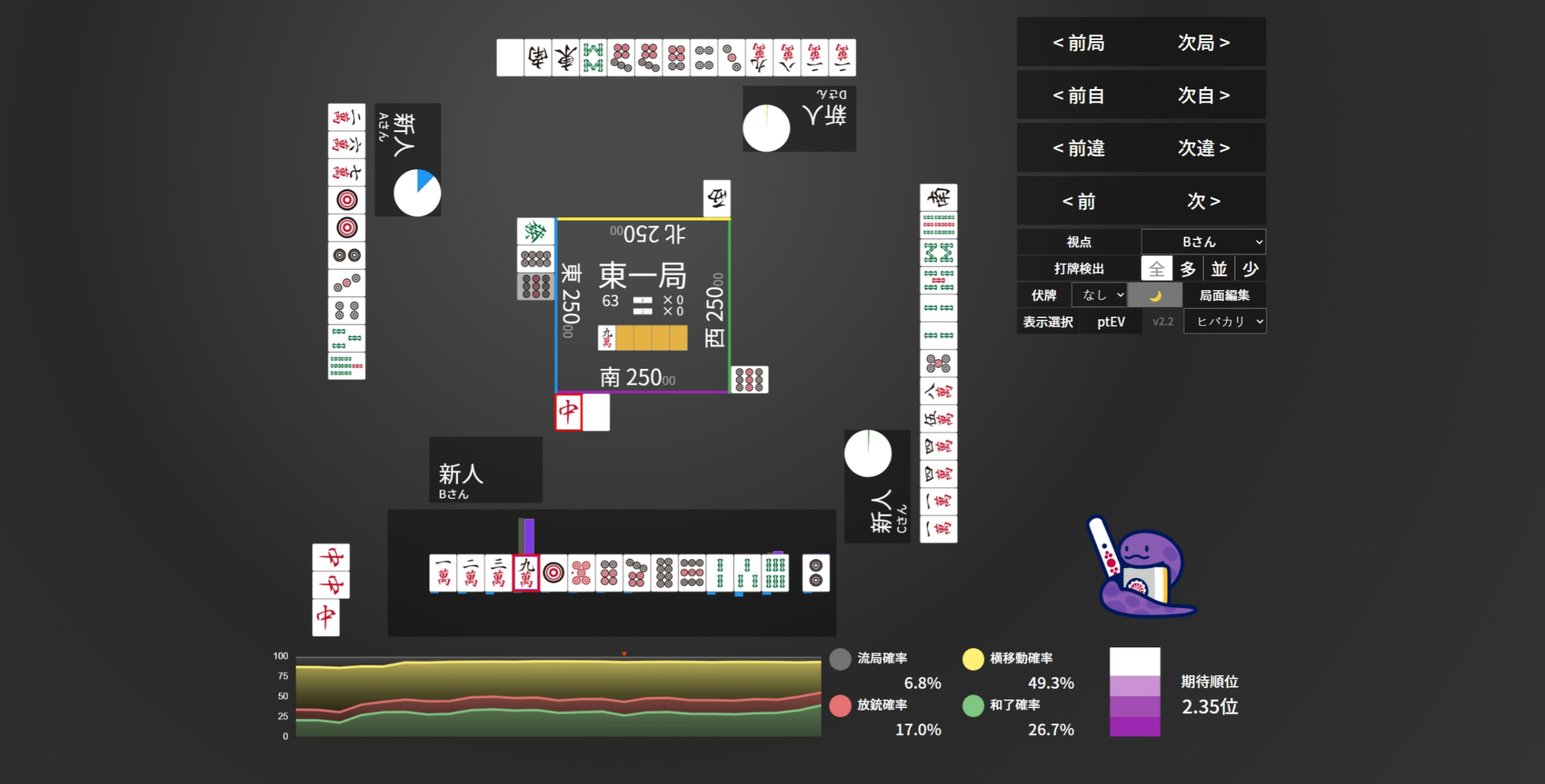Set discard detection to 全
Viewport: 1545px width, 784px height.
pos(1156,268)
